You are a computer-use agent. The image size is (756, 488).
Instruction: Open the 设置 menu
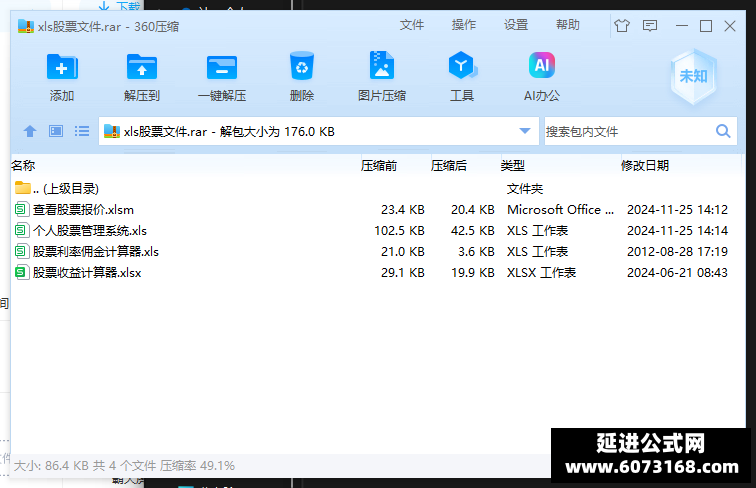click(516, 25)
